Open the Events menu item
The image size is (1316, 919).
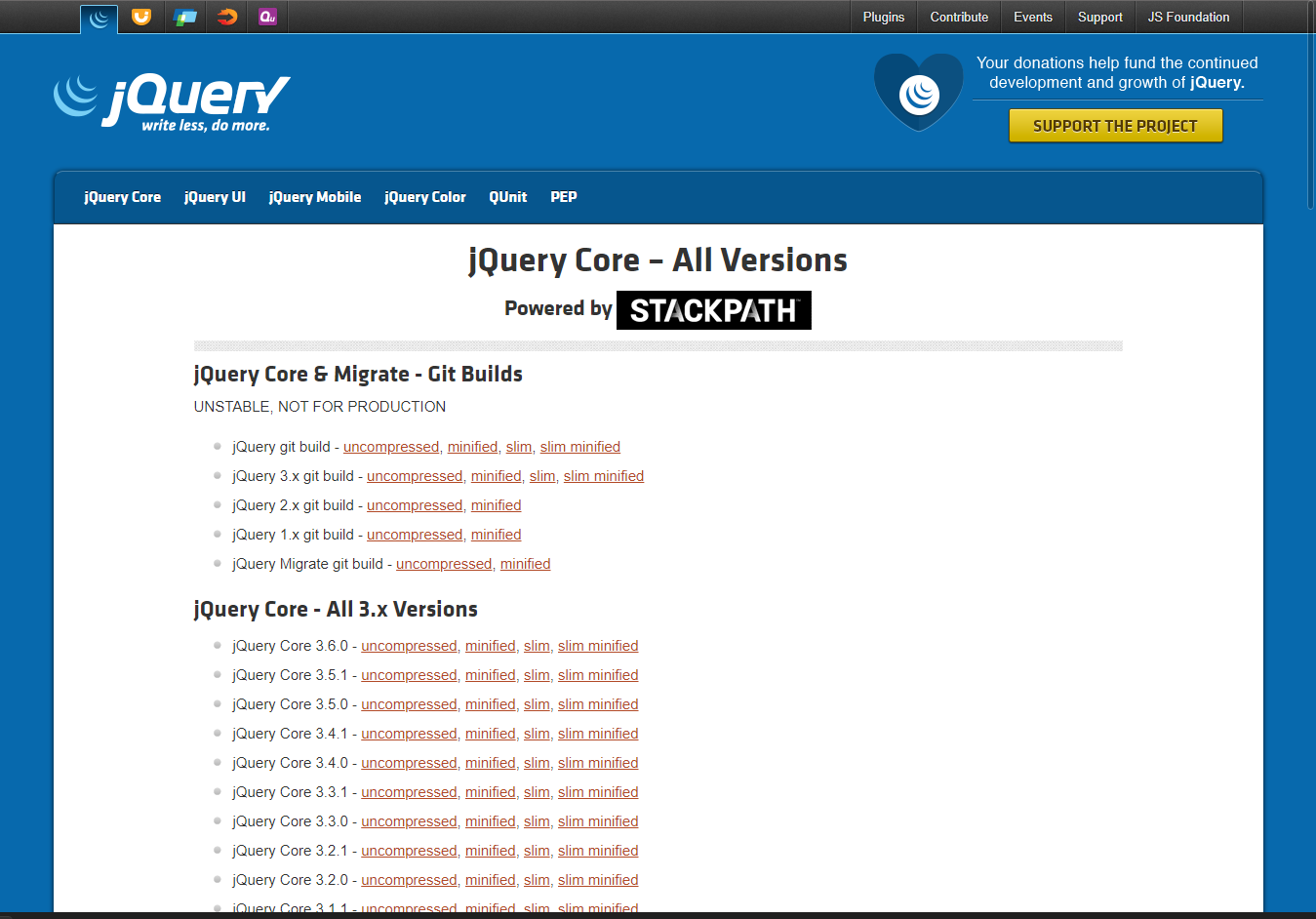pyautogui.click(x=1033, y=17)
